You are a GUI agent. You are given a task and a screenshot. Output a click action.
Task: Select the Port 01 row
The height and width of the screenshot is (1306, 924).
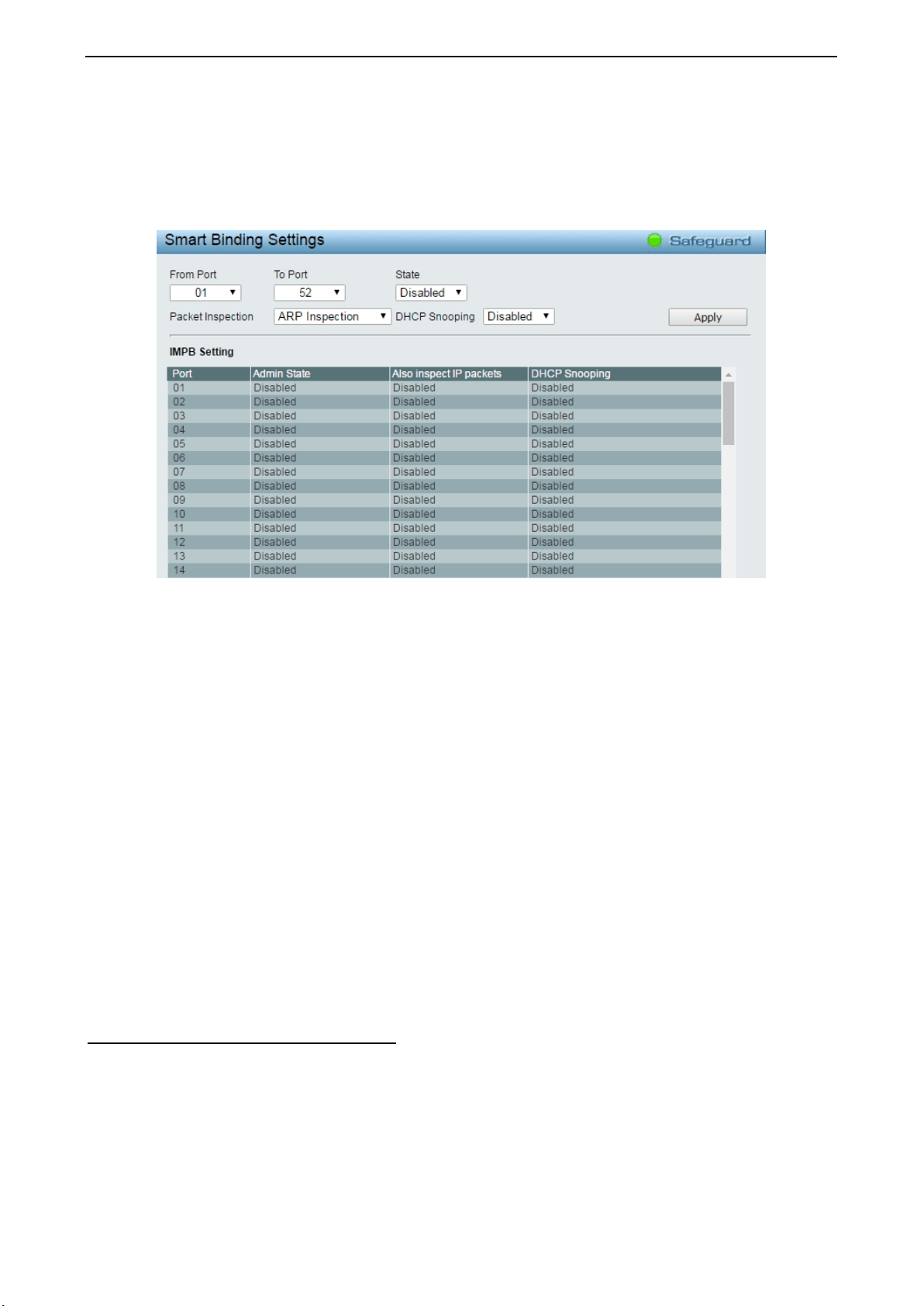coord(444,388)
